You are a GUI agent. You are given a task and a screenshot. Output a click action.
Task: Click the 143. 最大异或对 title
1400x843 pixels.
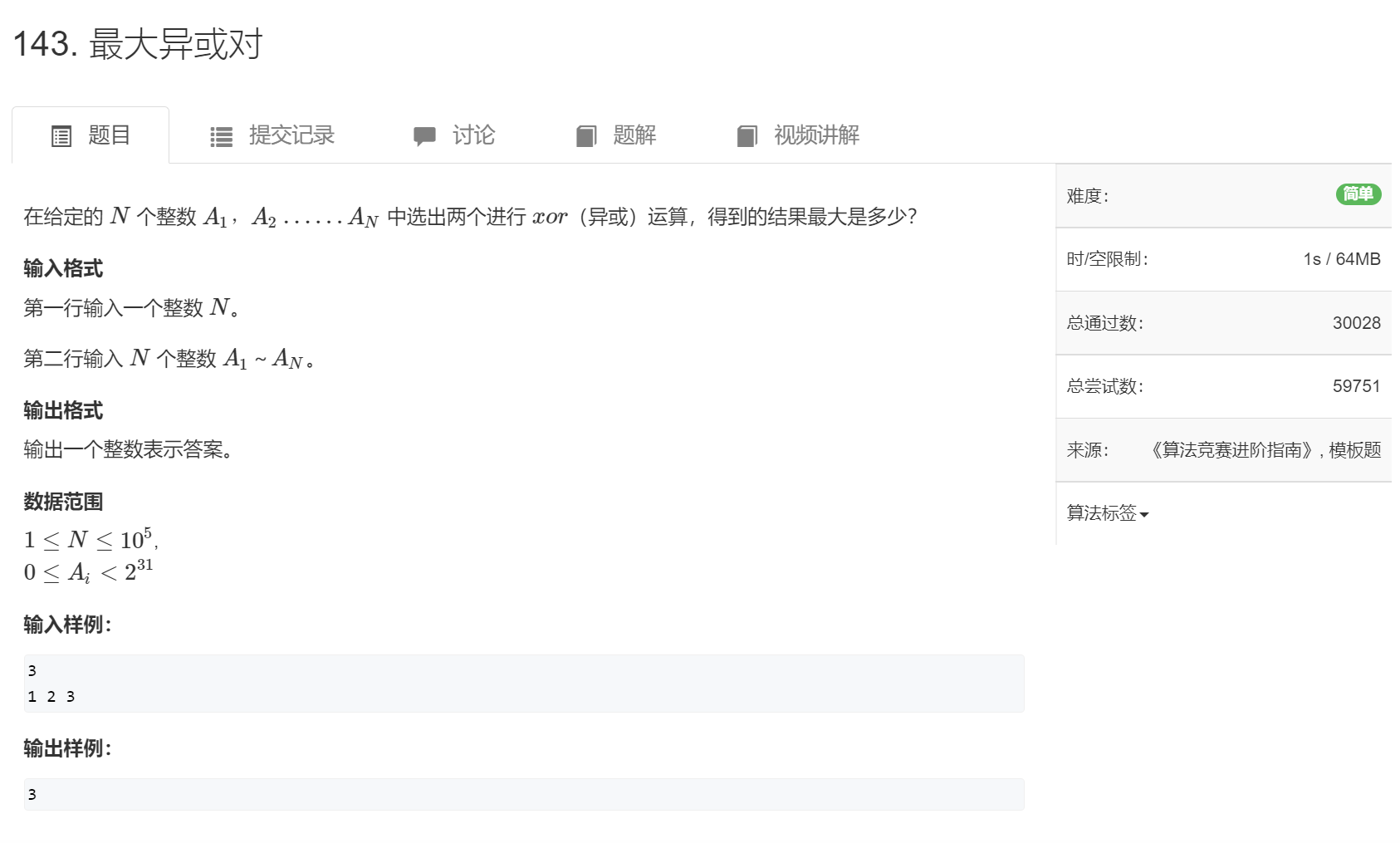[138, 44]
